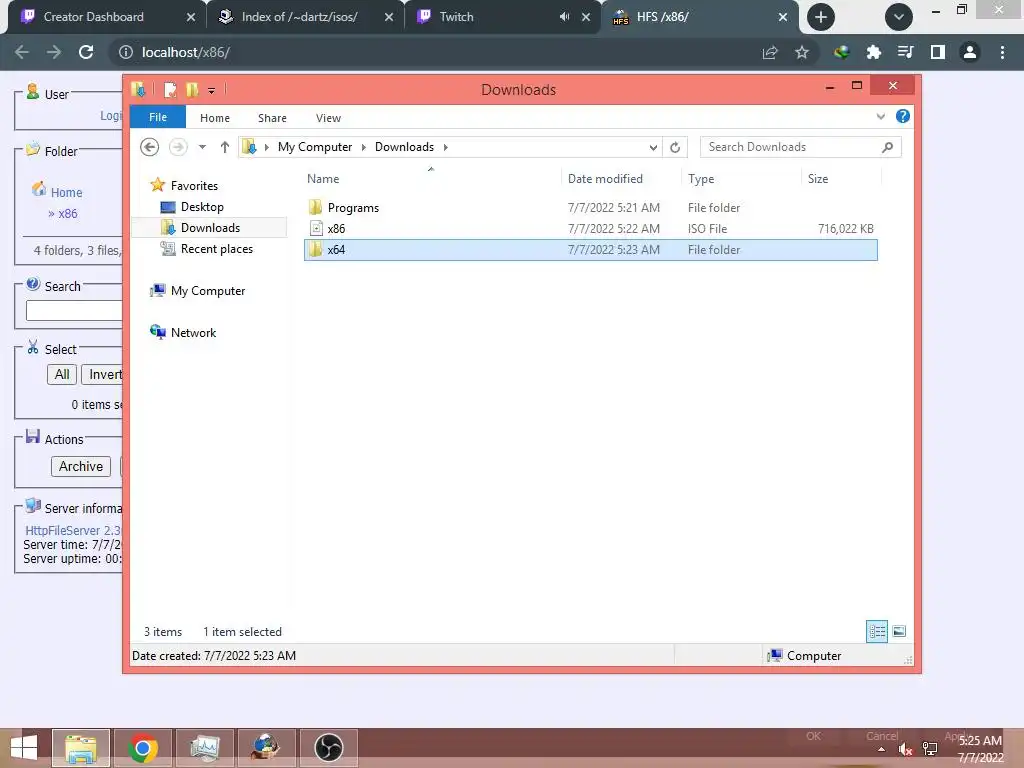Click Downloads in the address breadcrumb
The image size is (1024, 768).
404,147
